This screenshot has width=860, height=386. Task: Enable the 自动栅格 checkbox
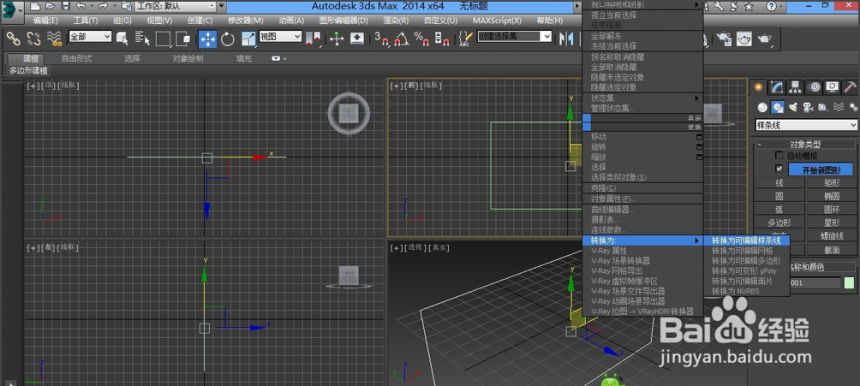[779, 156]
